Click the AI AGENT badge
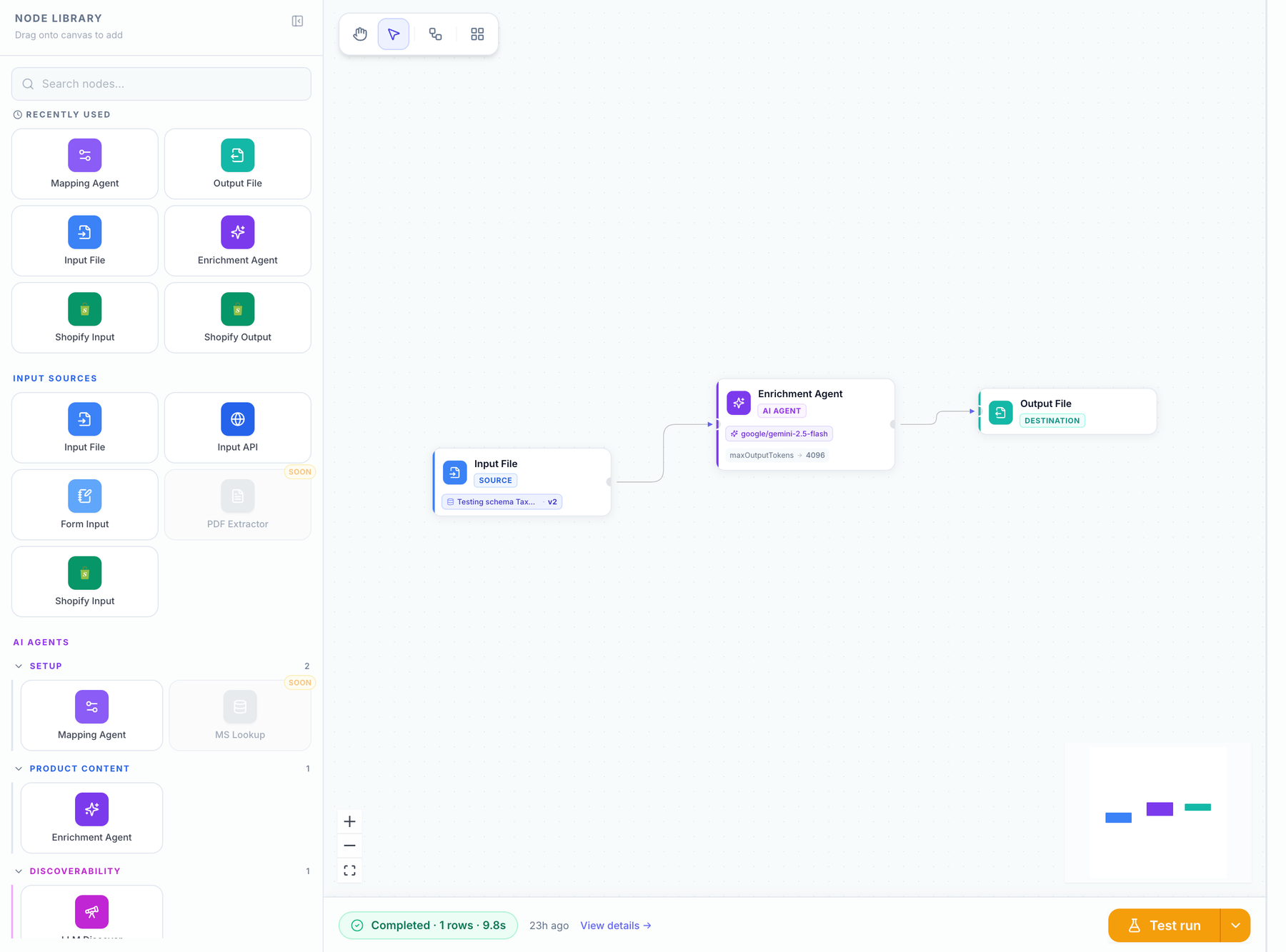 [782, 411]
